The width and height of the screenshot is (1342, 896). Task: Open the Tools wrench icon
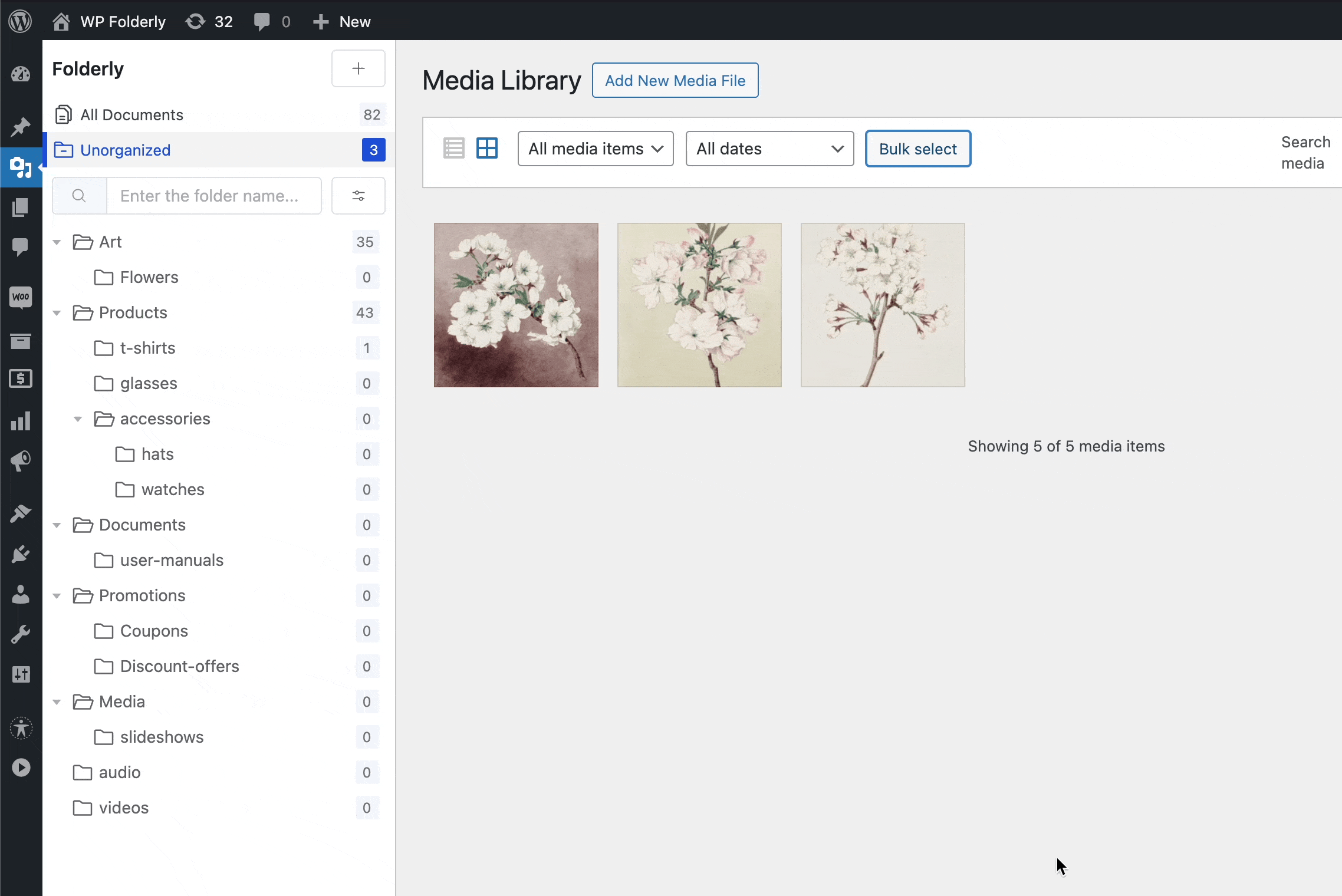coord(21,634)
